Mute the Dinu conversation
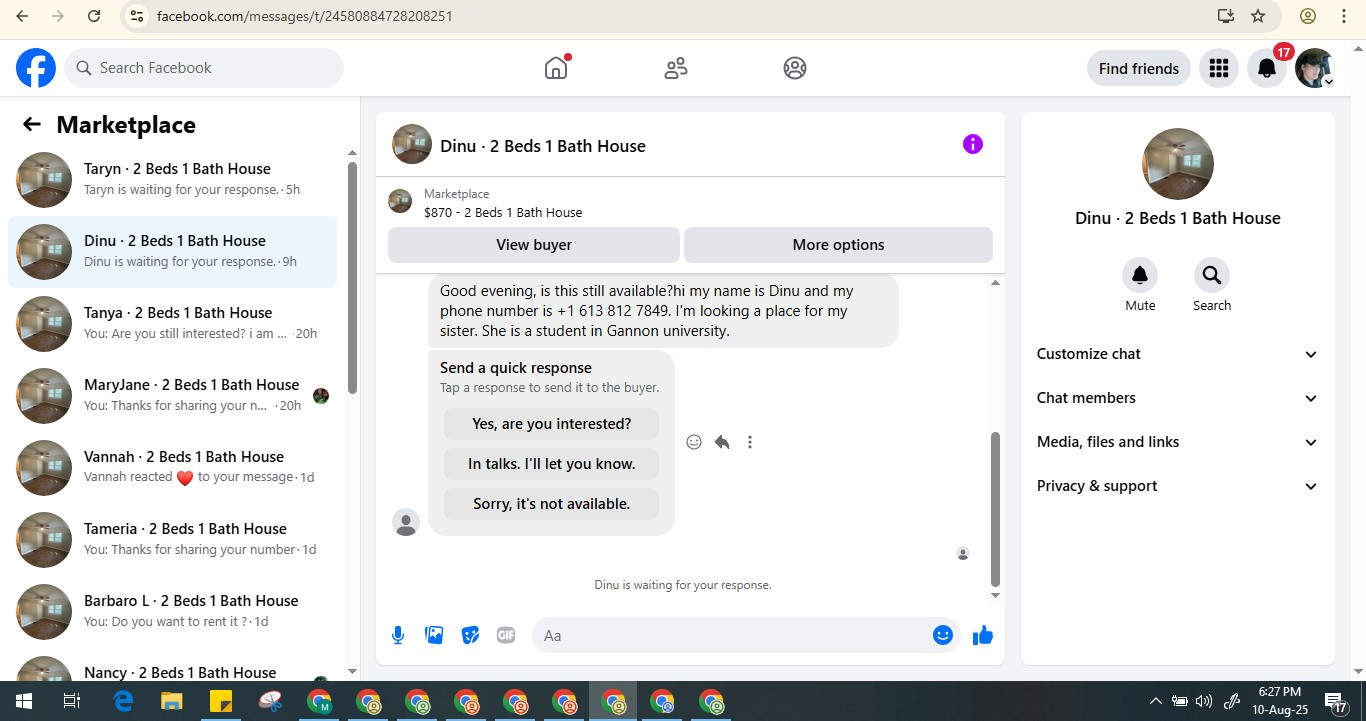This screenshot has height=721, width=1366. (1140, 275)
